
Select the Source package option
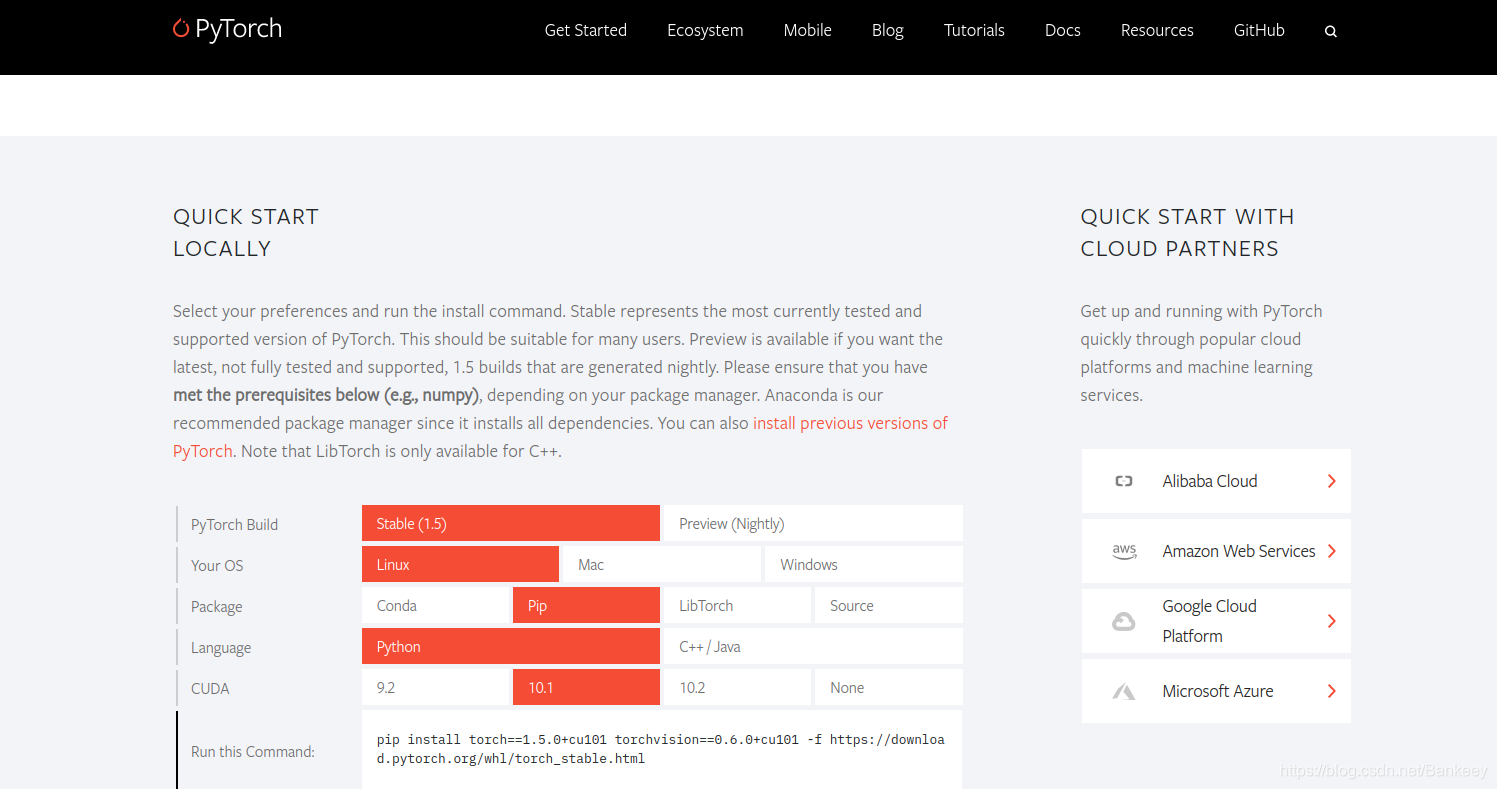tap(889, 605)
